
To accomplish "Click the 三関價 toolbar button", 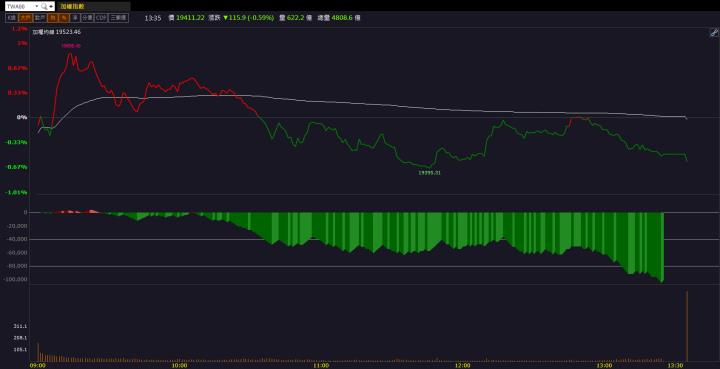I will pyautogui.click(x=118, y=18).
